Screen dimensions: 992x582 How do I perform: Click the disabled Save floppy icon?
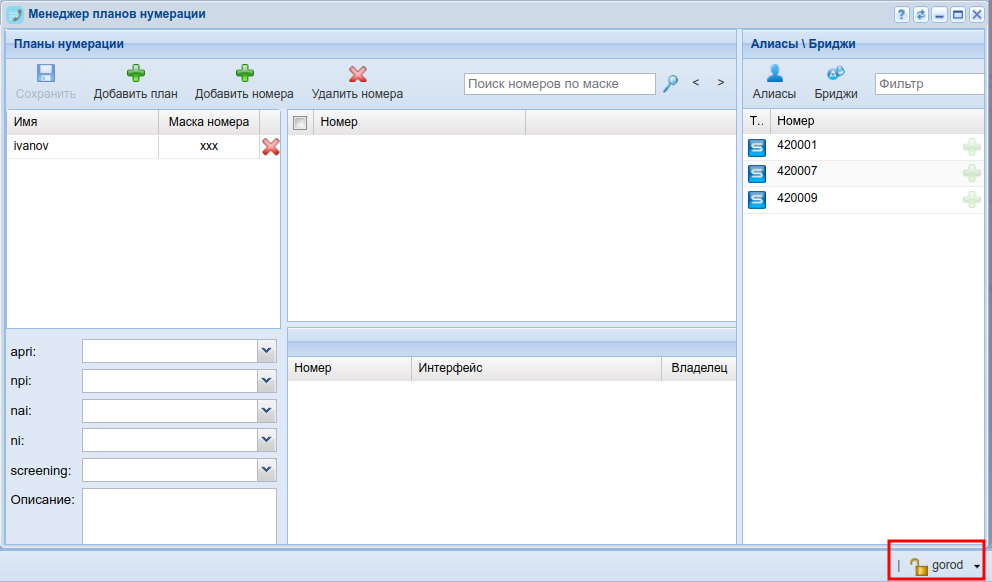[x=46, y=73]
